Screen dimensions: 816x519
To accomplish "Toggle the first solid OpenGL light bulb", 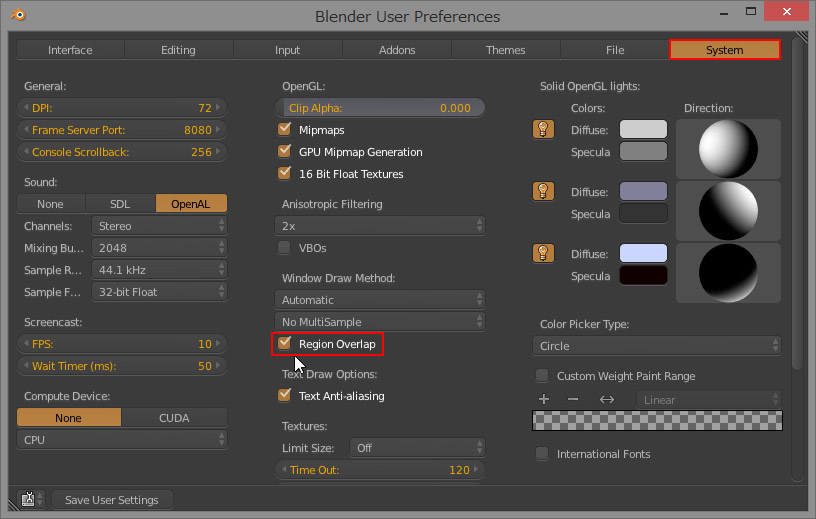I will pos(543,129).
